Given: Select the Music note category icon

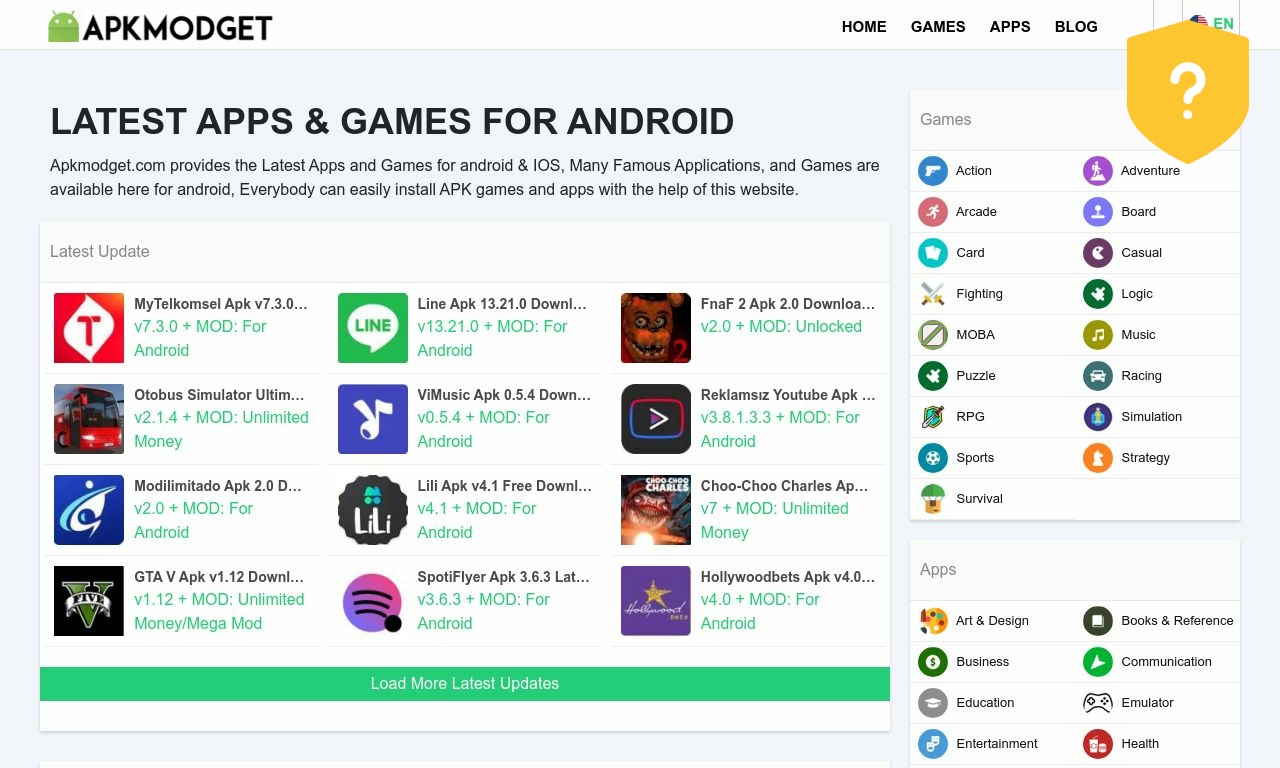Looking at the screenshot, I should coord(1098,335).
